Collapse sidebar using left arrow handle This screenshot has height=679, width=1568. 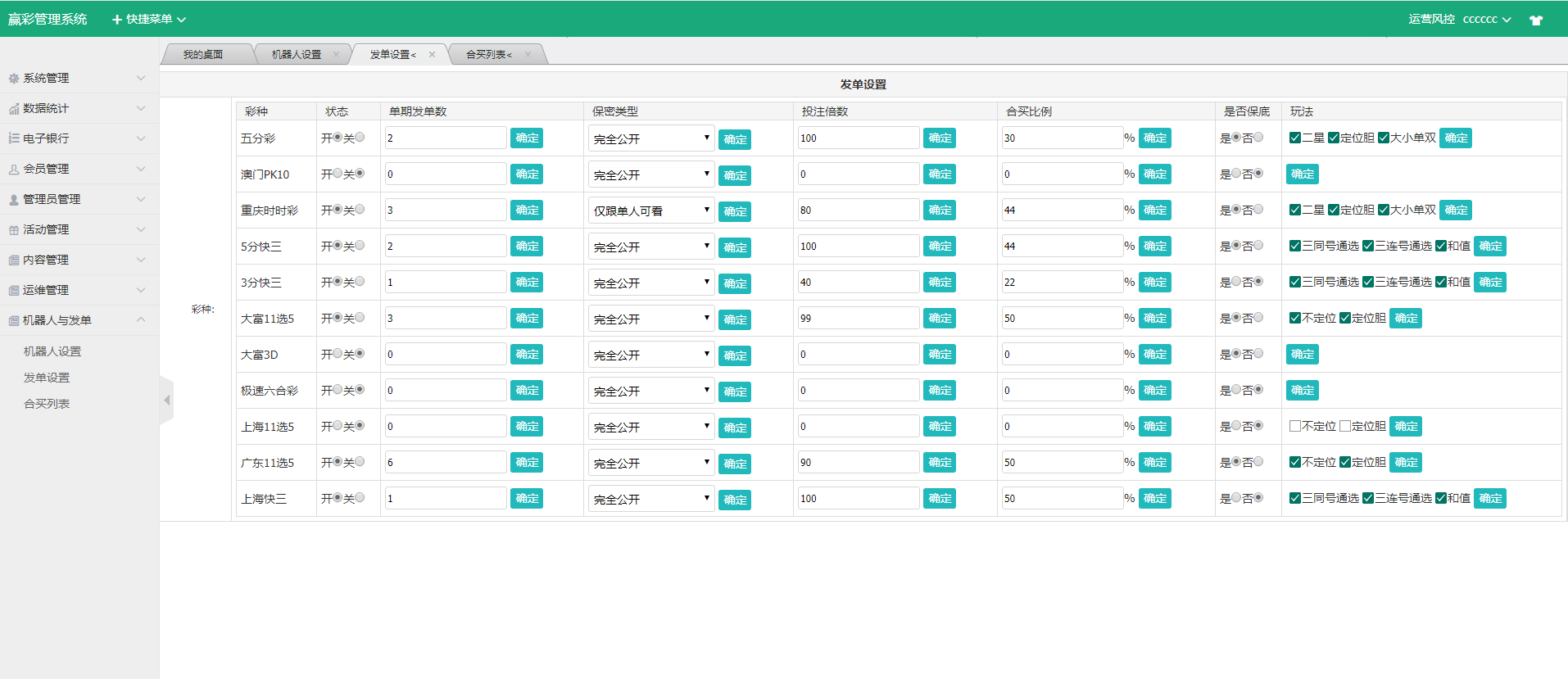166,401
